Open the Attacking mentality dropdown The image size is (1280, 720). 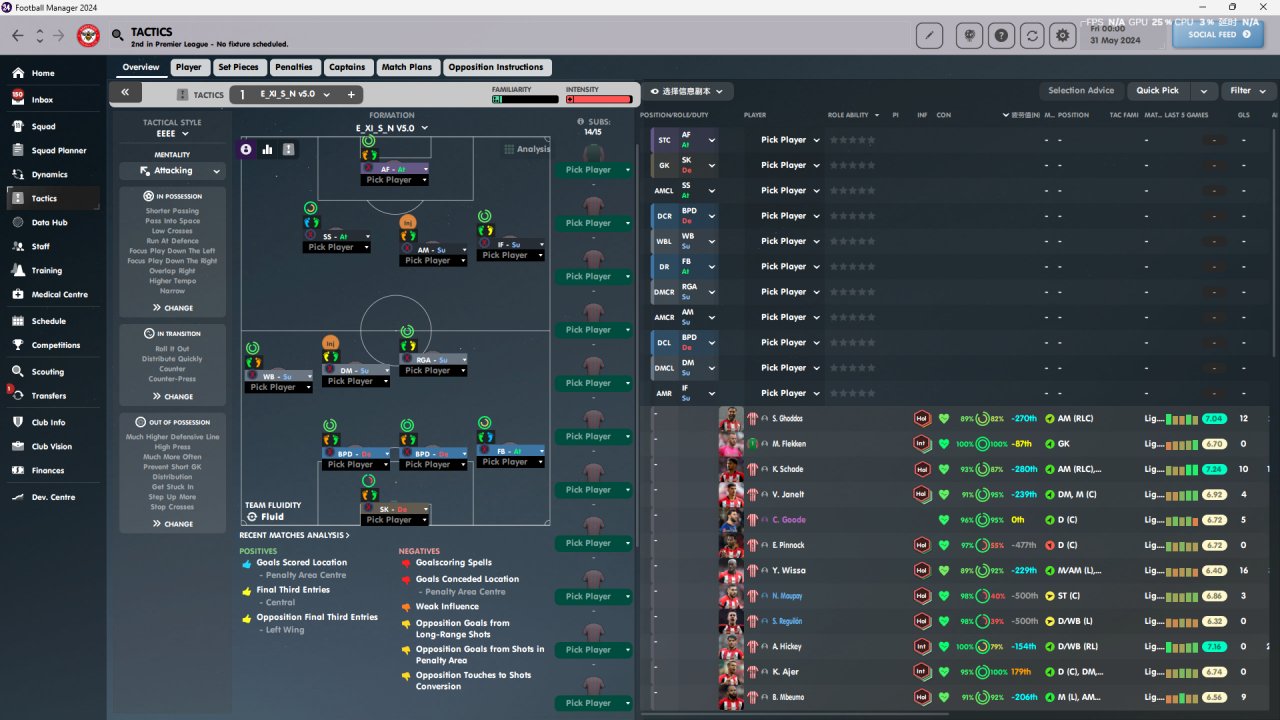pyautogui.click(x=172, y=171)
